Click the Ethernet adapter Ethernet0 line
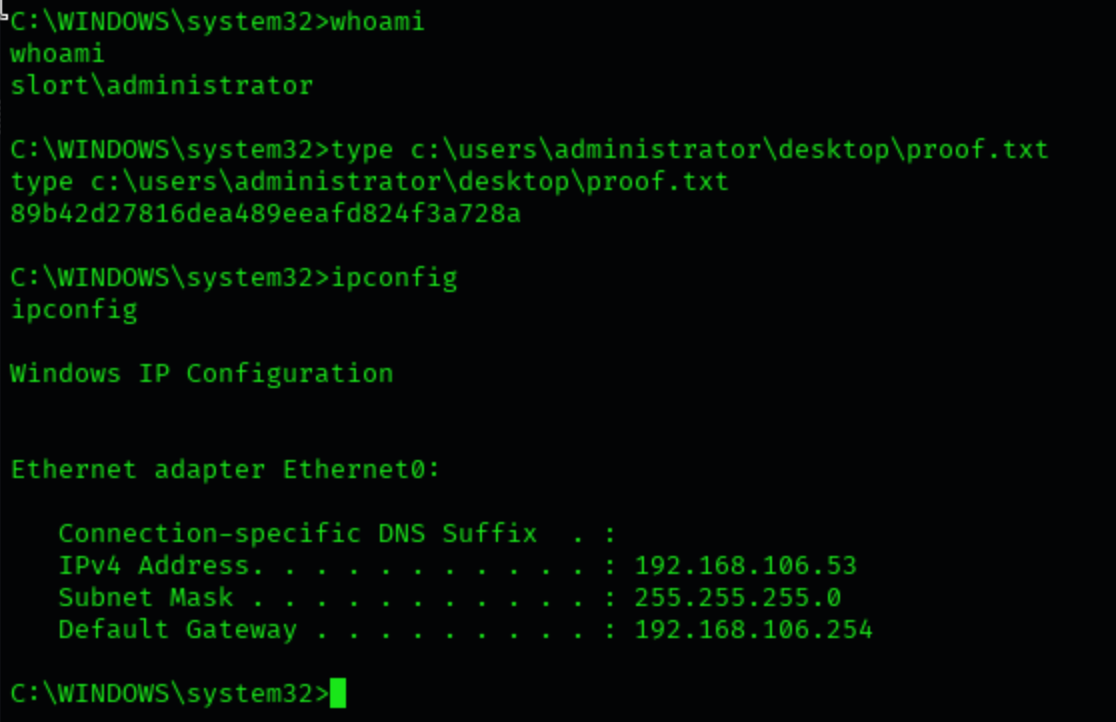 [x=225, y=470]
